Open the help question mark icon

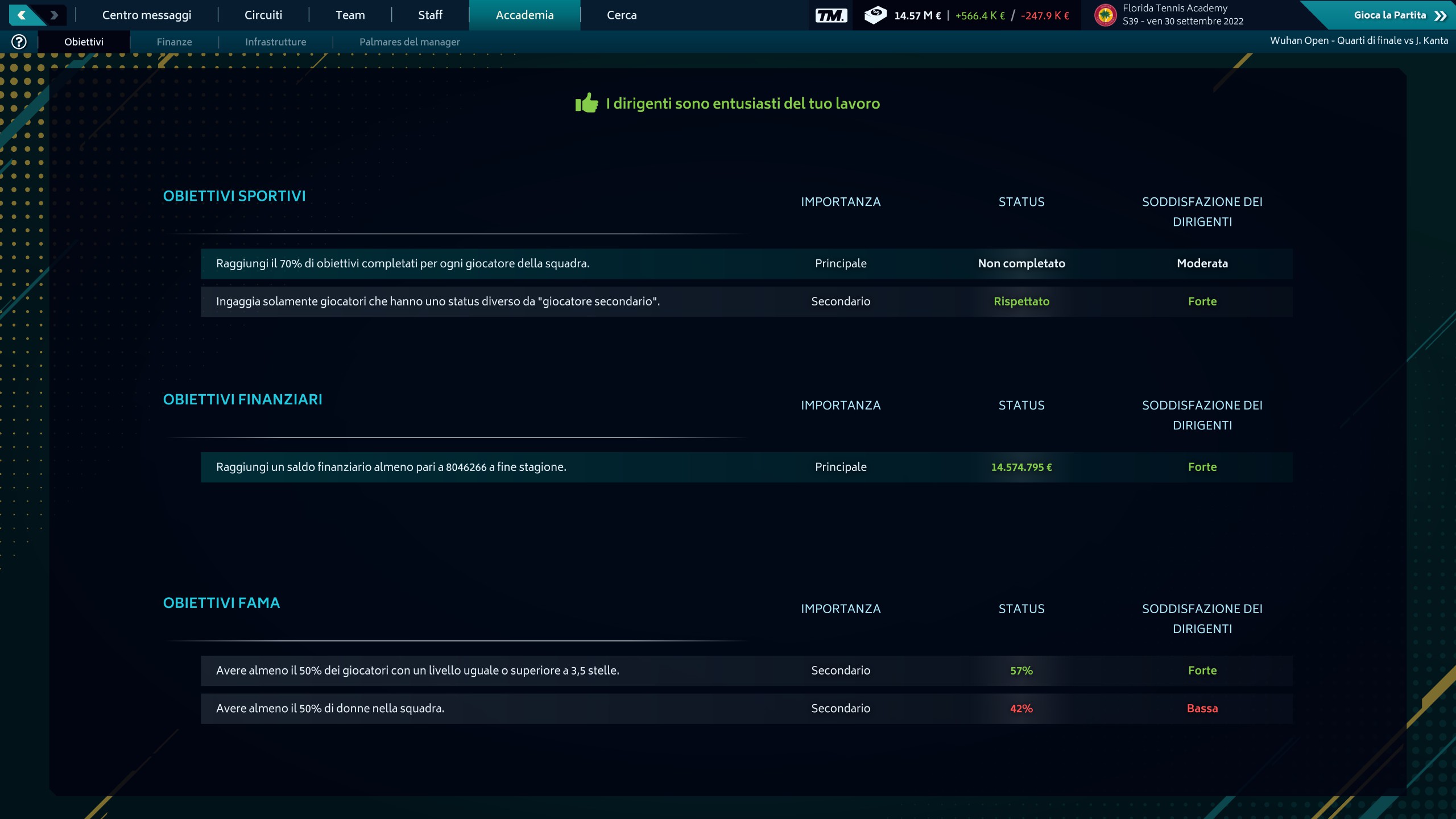[x=19, y=42]
